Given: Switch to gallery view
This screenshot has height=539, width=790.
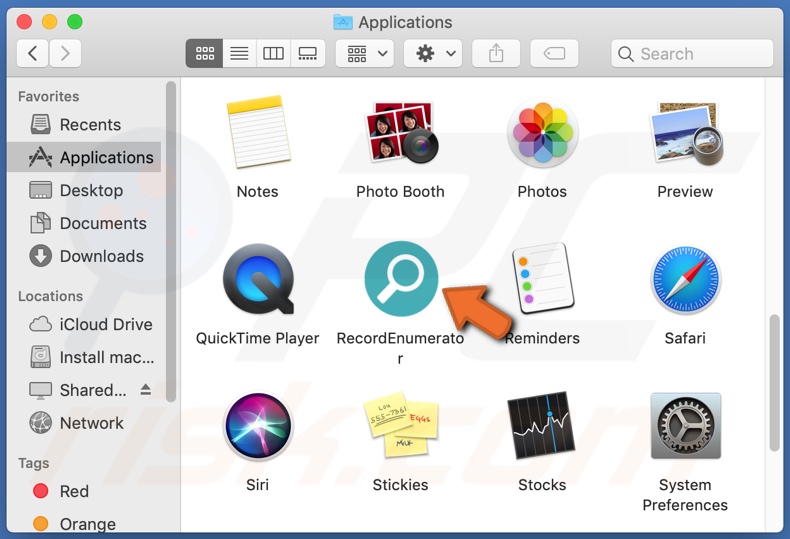Looking at the screenshot, I should (x=307, y=53).
